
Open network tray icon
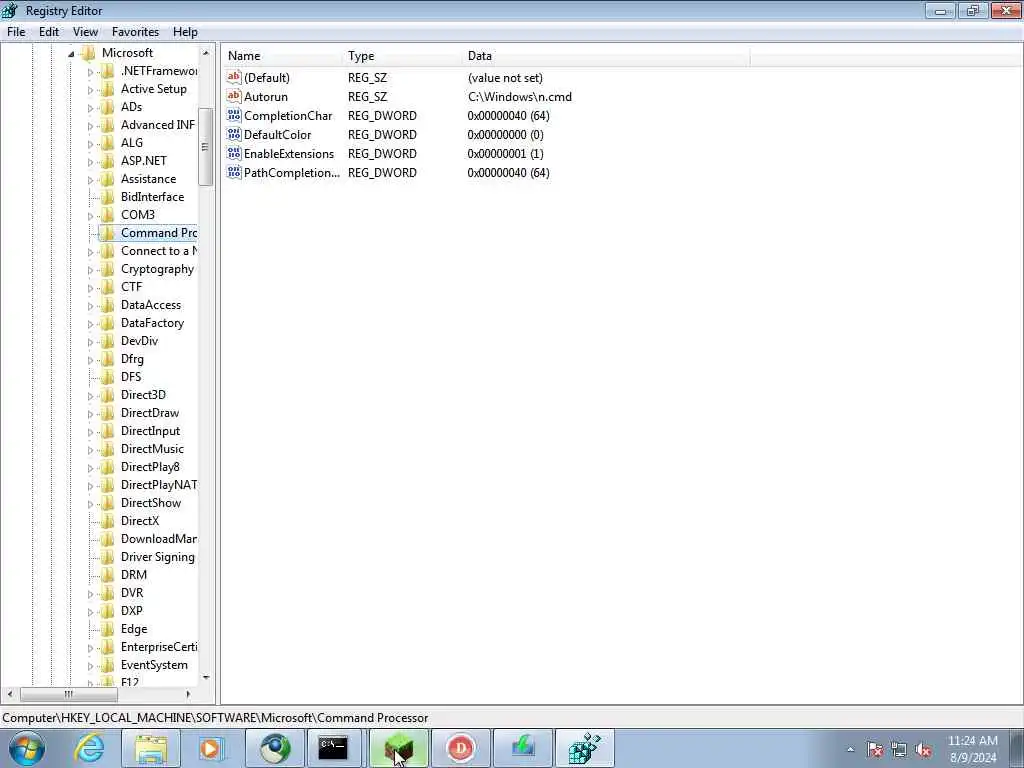pos(899,750)
